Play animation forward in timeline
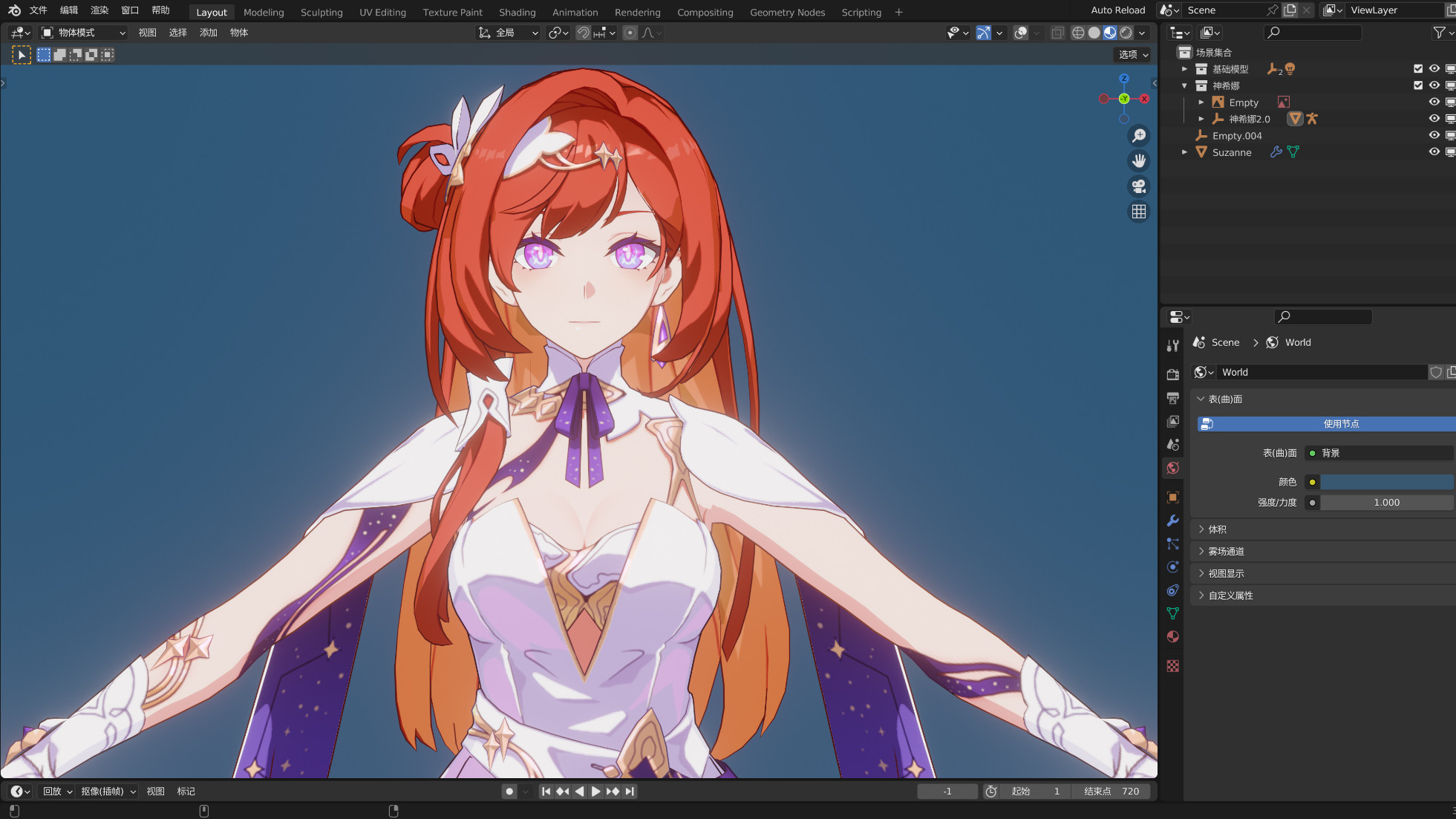This screenshot has height=819, width=1456. [595, 792]
